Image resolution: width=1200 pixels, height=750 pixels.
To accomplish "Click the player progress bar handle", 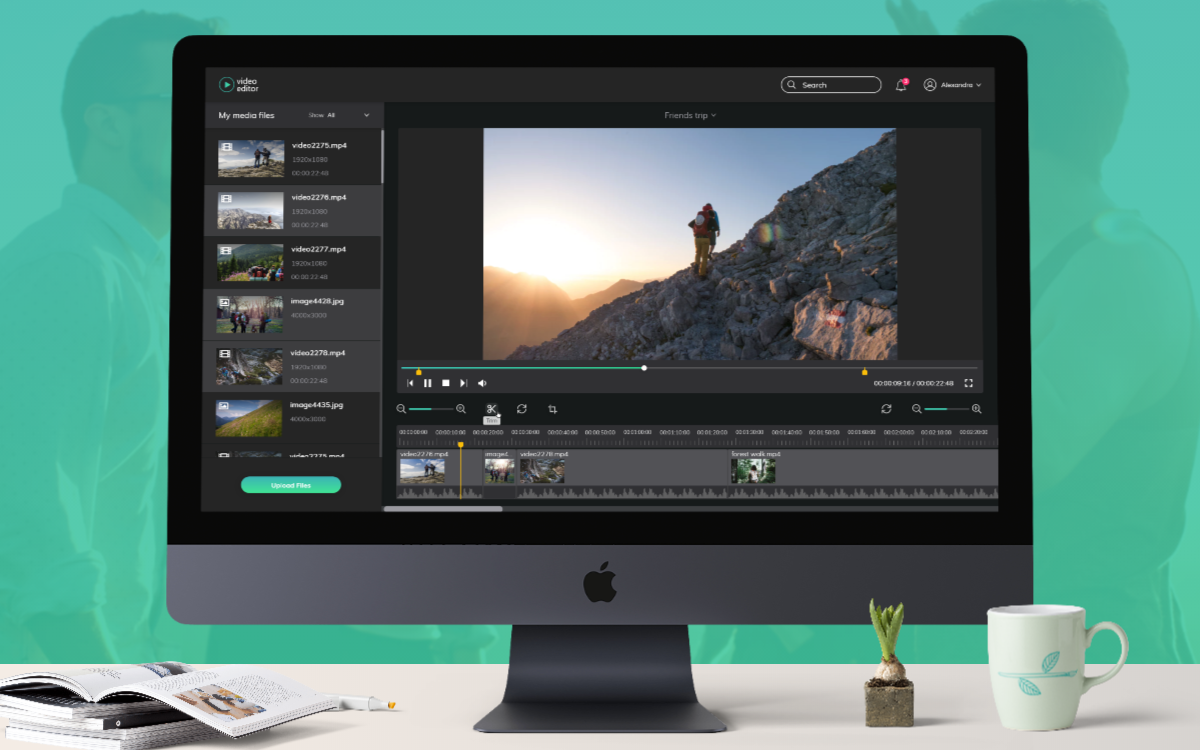I will tap(644, 368).
